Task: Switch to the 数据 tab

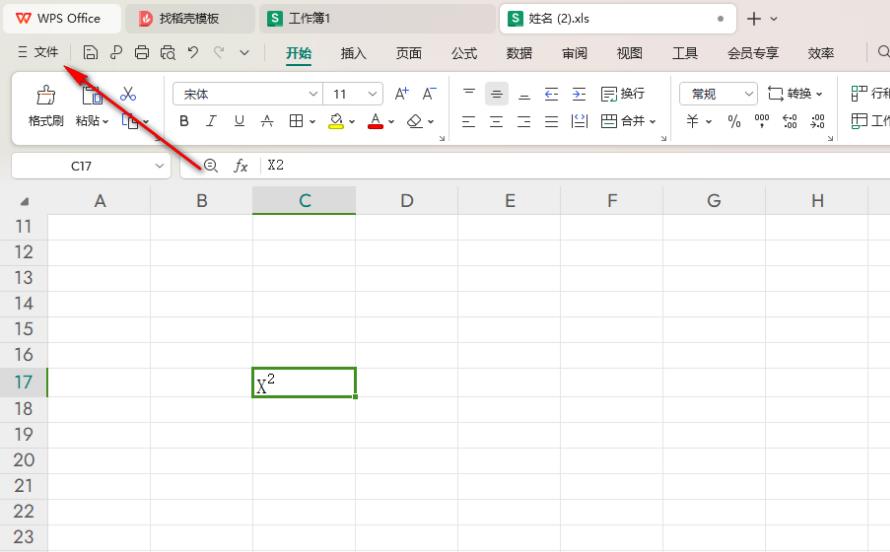Action: pyautogui.click(x=519, y=53)
